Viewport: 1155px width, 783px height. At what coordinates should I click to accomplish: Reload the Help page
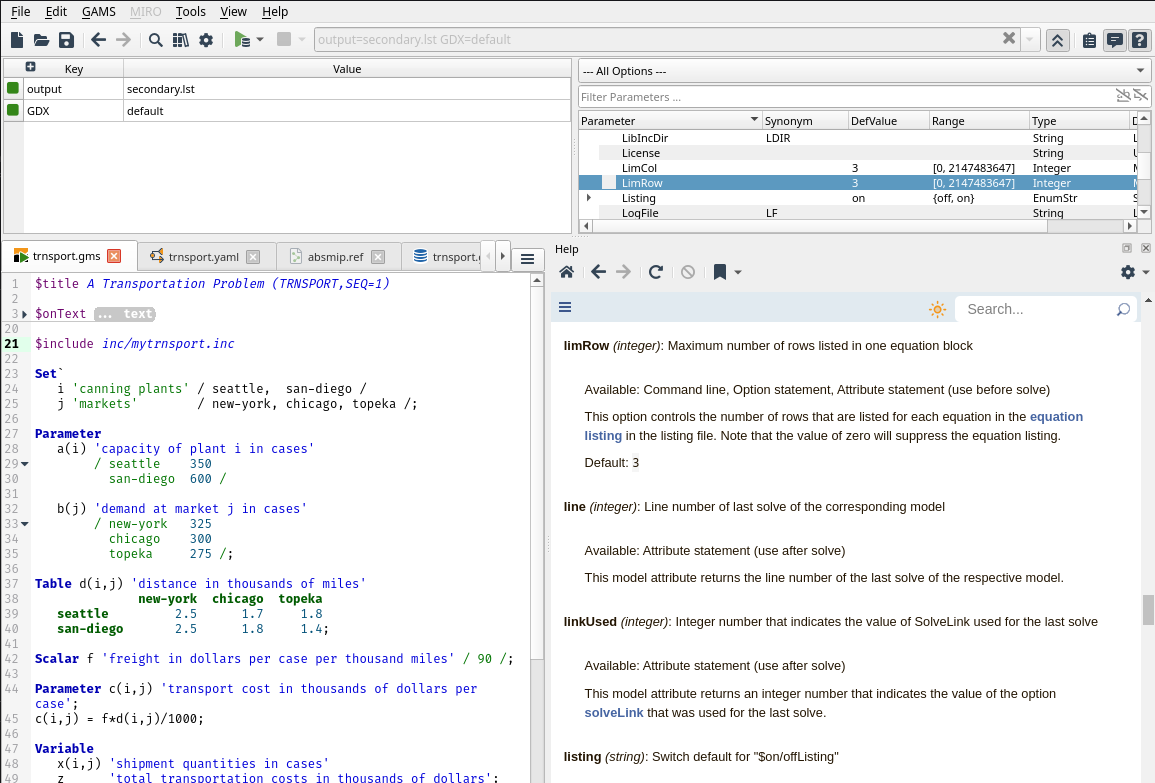click(x=656, y=272)
